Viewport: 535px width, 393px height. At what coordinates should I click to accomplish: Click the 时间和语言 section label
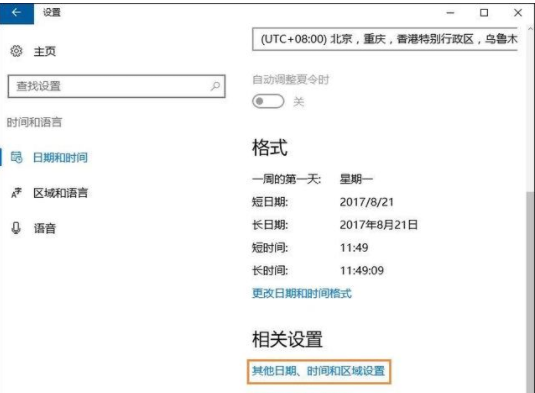pyautogui.click(x=34, y=122)
